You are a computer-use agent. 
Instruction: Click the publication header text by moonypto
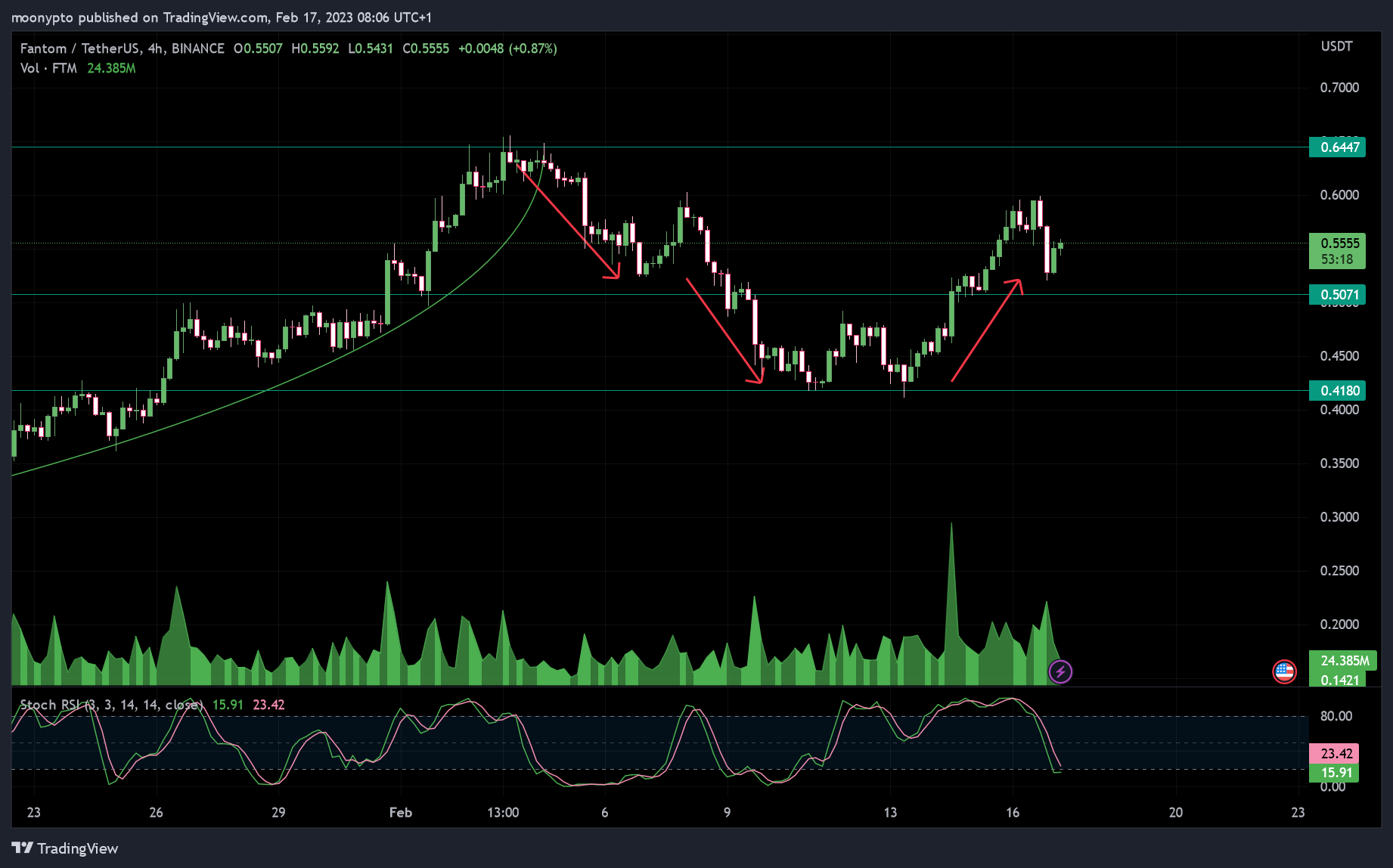coord(222,17)
